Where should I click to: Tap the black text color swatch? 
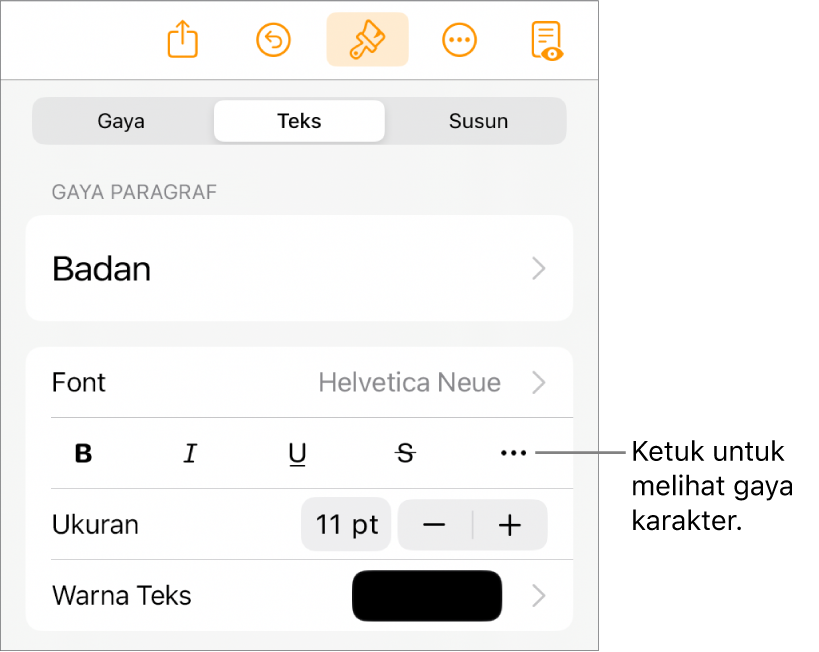[x=427, y=596]
